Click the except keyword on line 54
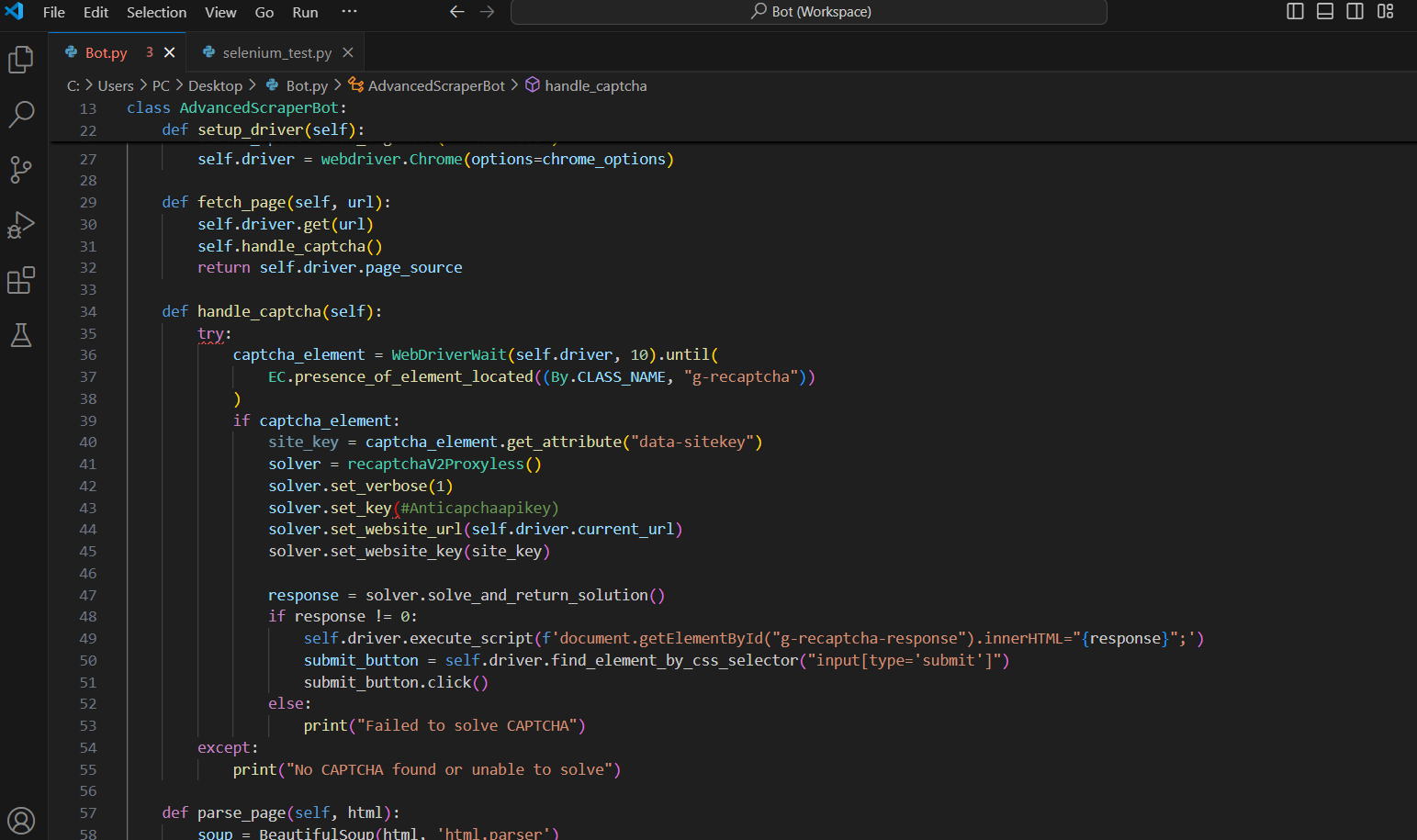The width and height of the screenshot is (1417, 840). (x=223, y=747)
